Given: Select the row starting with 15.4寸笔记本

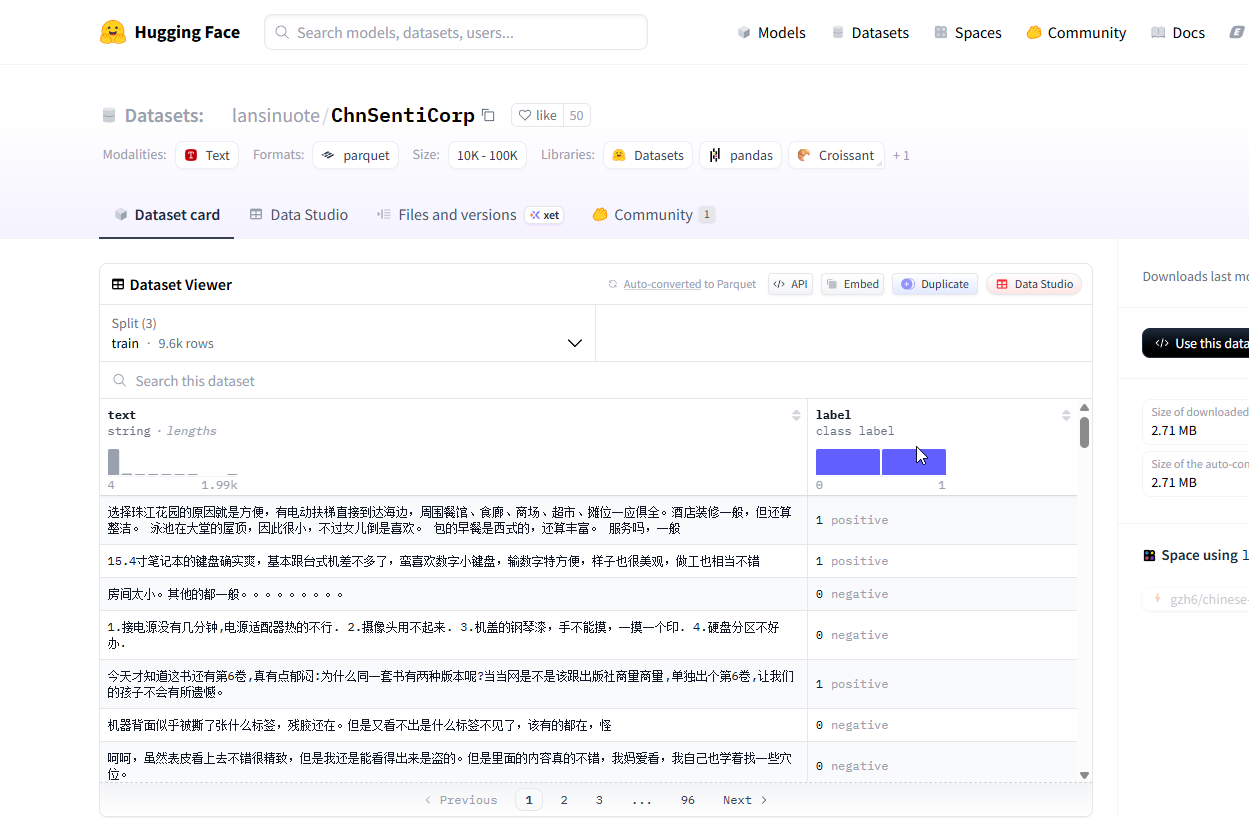Looking at the screenshot, I should pyautogui.click(x=589, y=561).
